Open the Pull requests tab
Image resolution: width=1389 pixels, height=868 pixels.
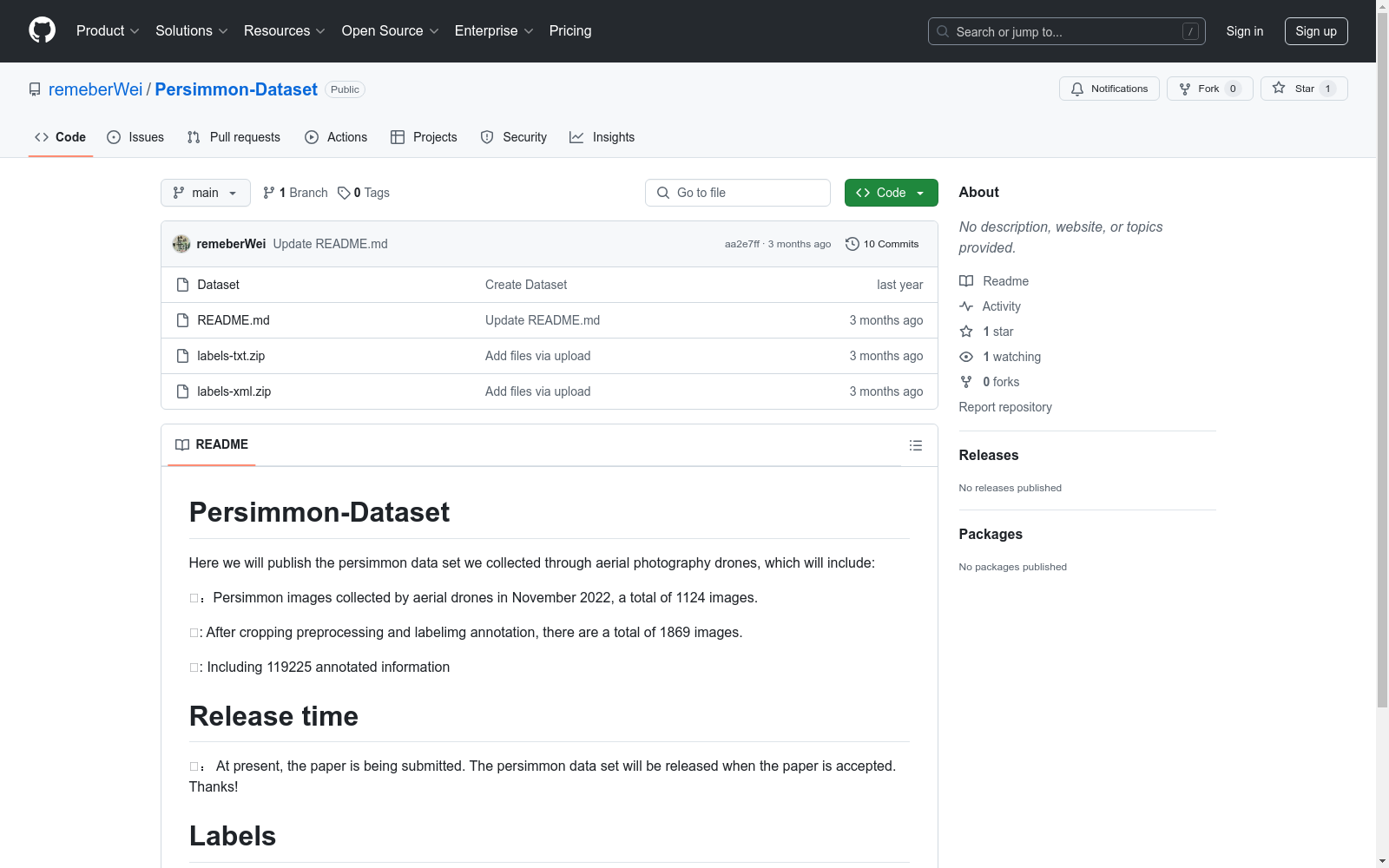(x=234, y=137)
